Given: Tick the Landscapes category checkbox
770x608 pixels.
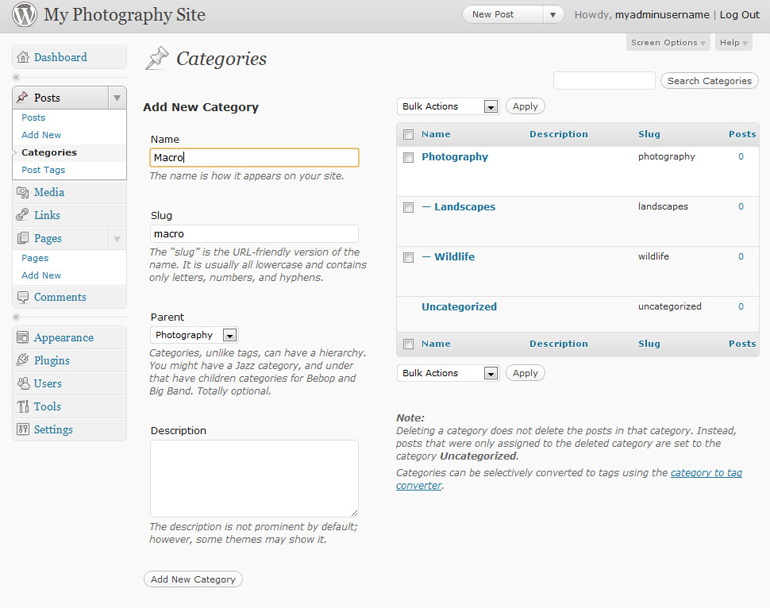Looking at the screenshot, I should pos(408,208).
